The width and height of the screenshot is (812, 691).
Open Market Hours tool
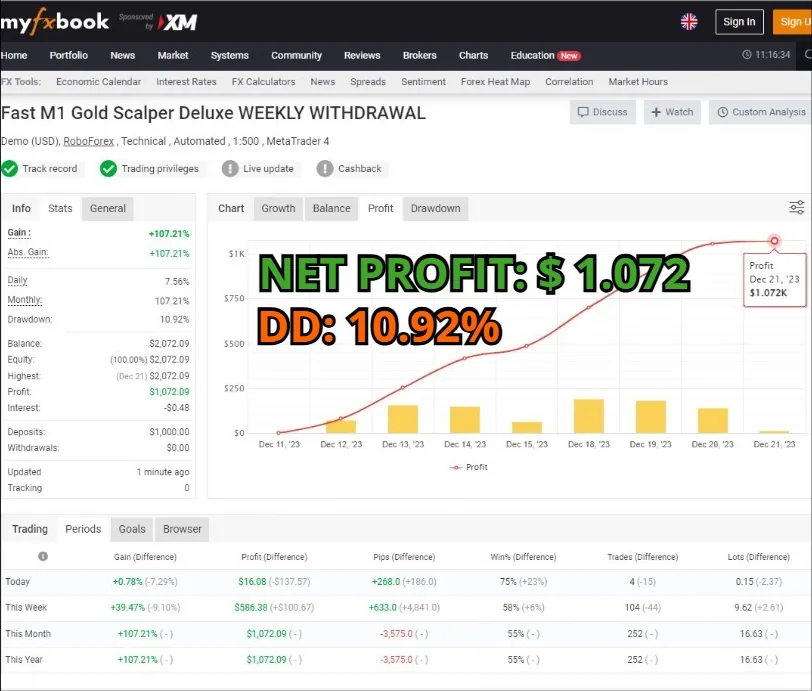[x=637, y=82]
